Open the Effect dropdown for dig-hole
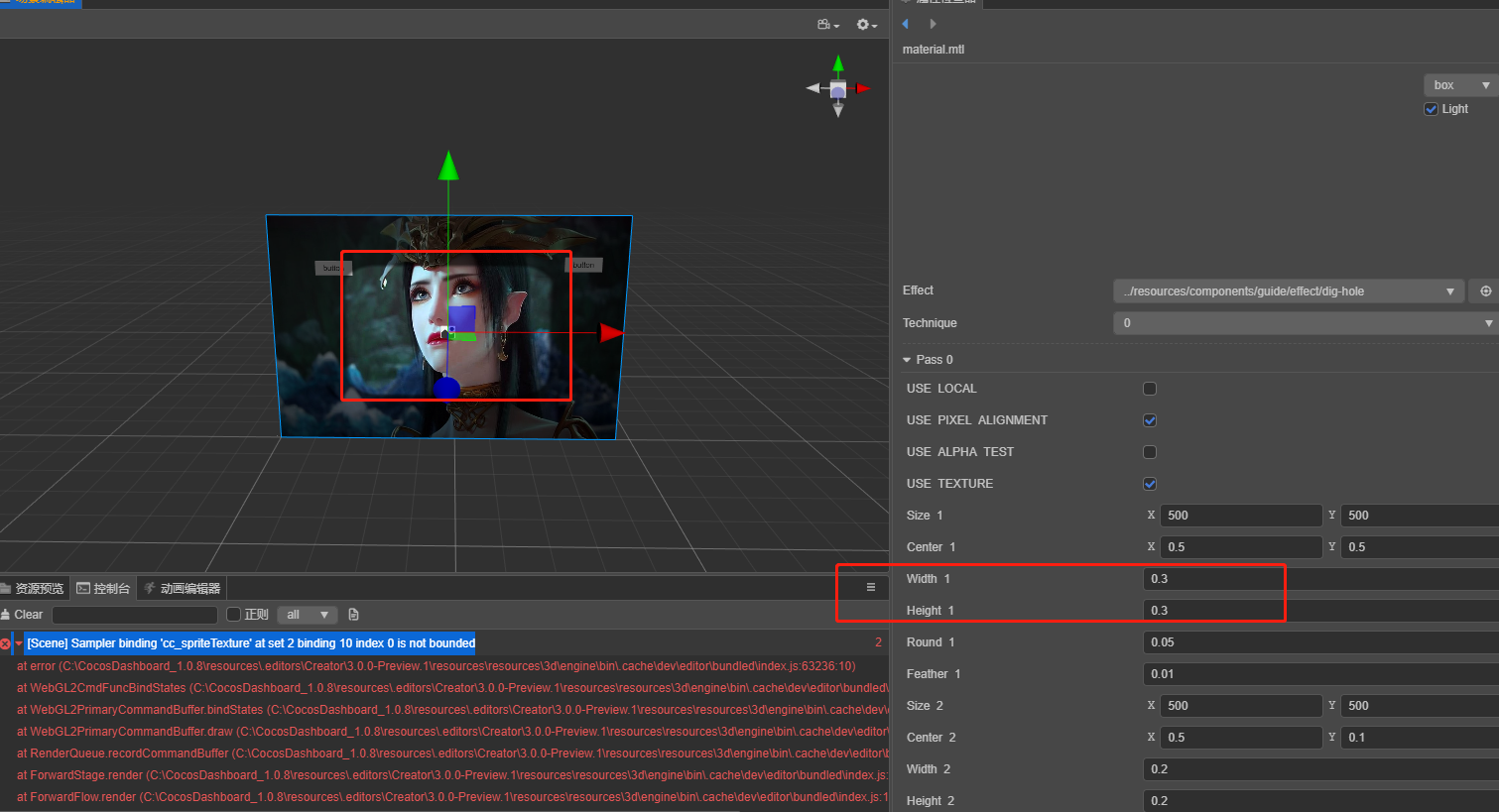This screenshot has height=812, width=1499. (x=1287, y=291)
